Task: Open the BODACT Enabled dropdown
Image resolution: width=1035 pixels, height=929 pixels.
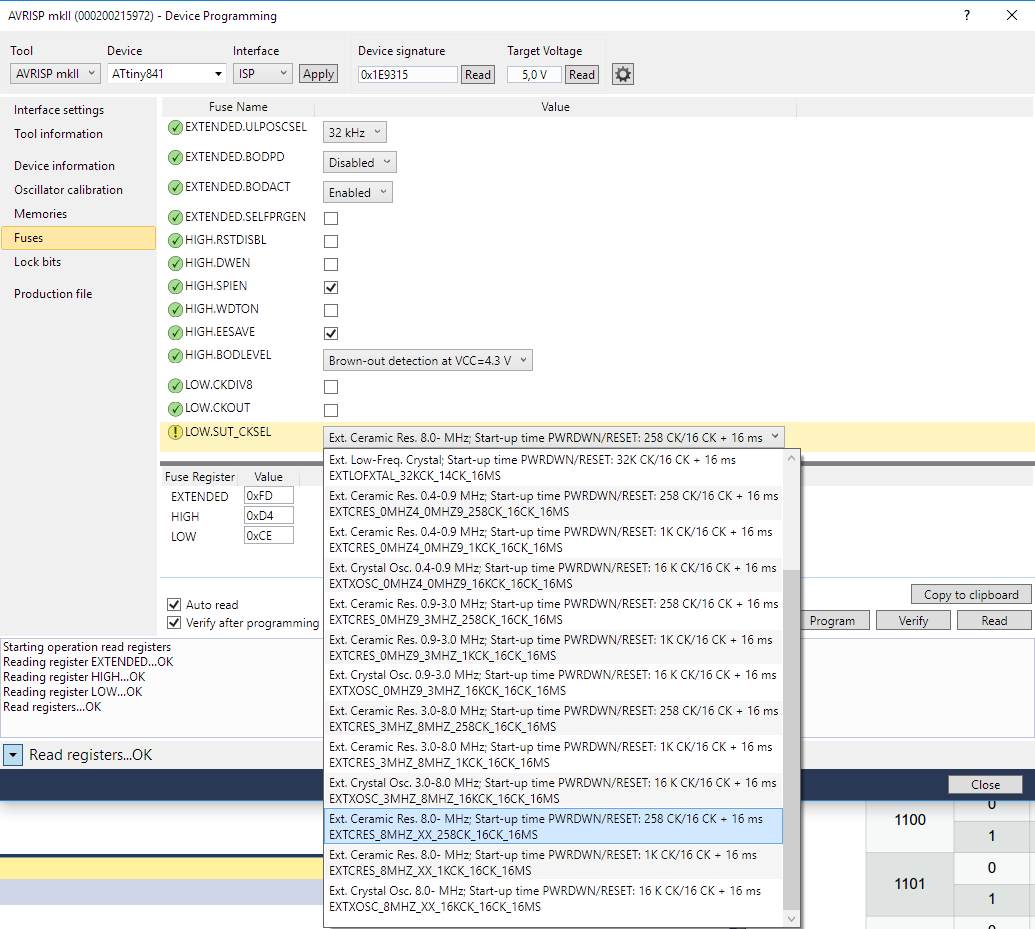Action: click(358, 192)
